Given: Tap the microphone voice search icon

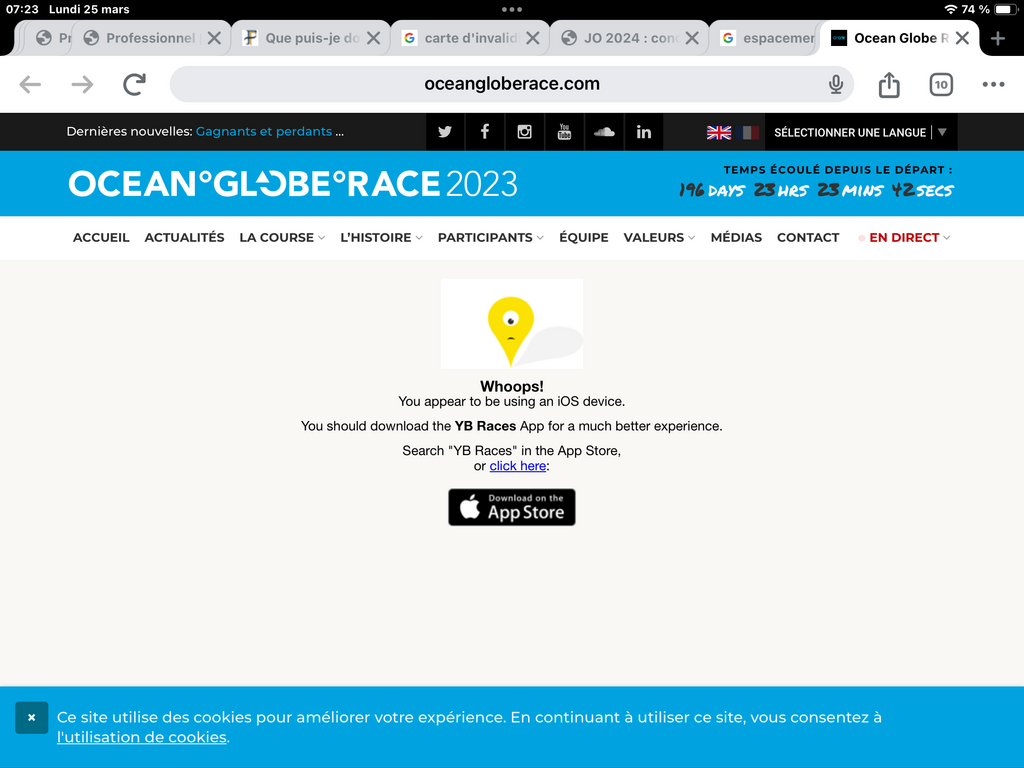Looking at the screenshot, I should pos(835,84).
